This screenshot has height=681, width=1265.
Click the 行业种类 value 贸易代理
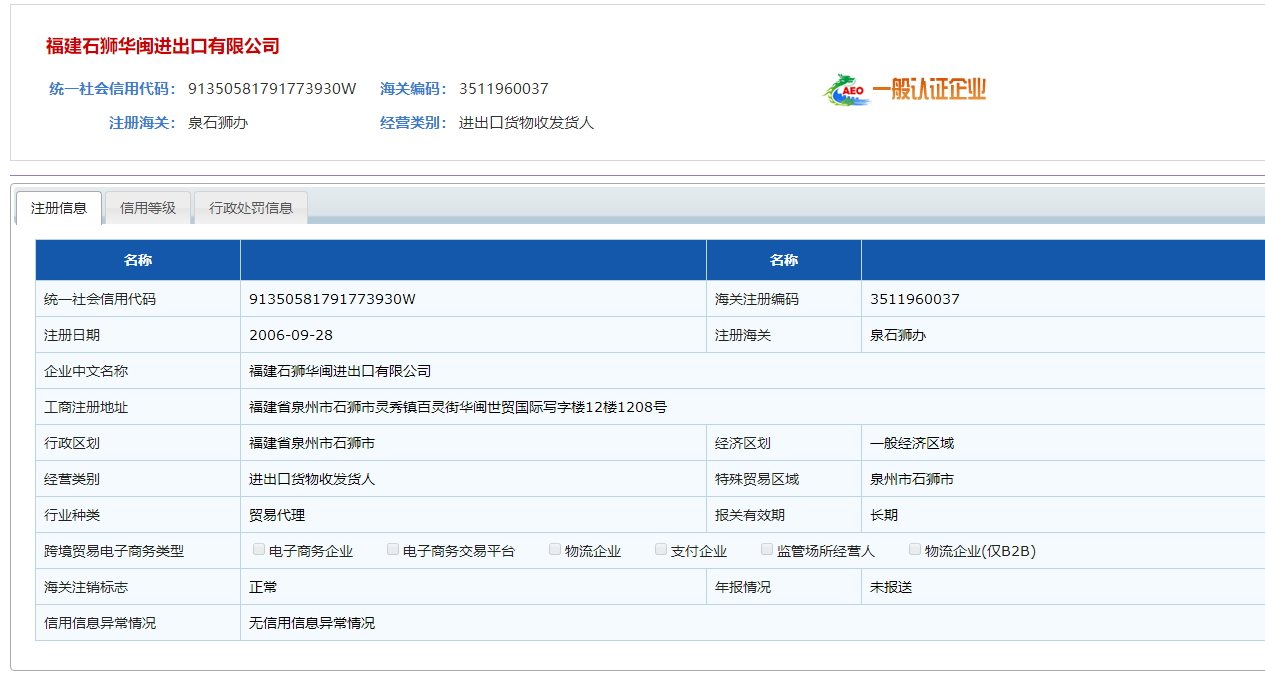[x=277, y=515]
